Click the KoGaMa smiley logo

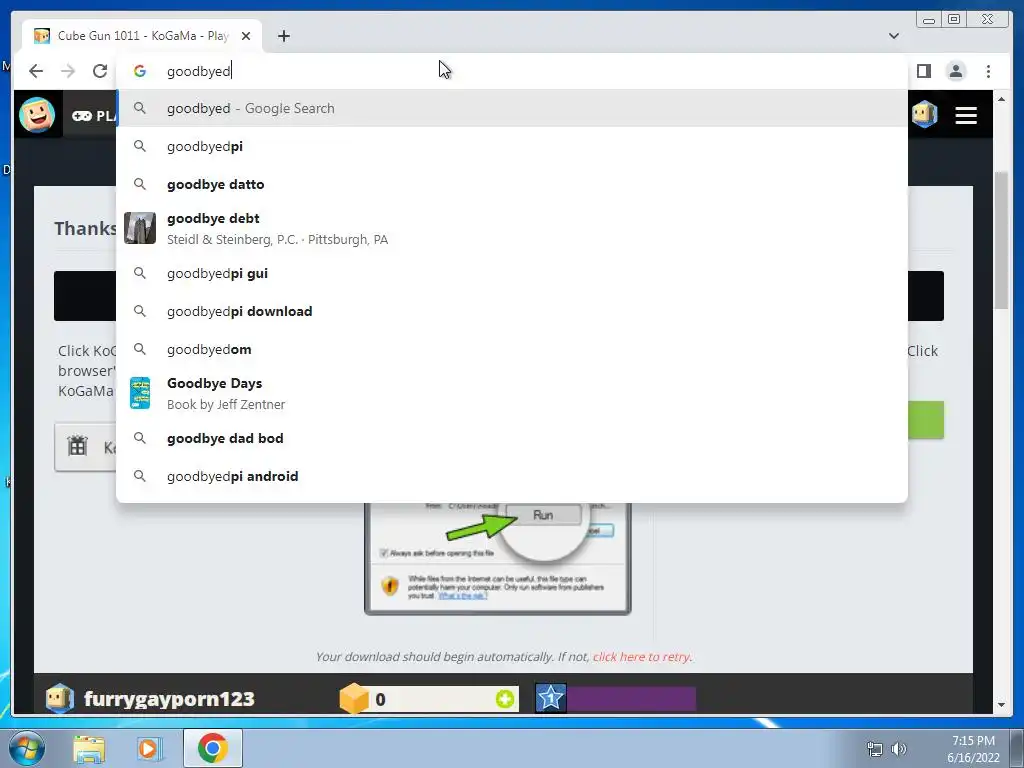(37, 115)
